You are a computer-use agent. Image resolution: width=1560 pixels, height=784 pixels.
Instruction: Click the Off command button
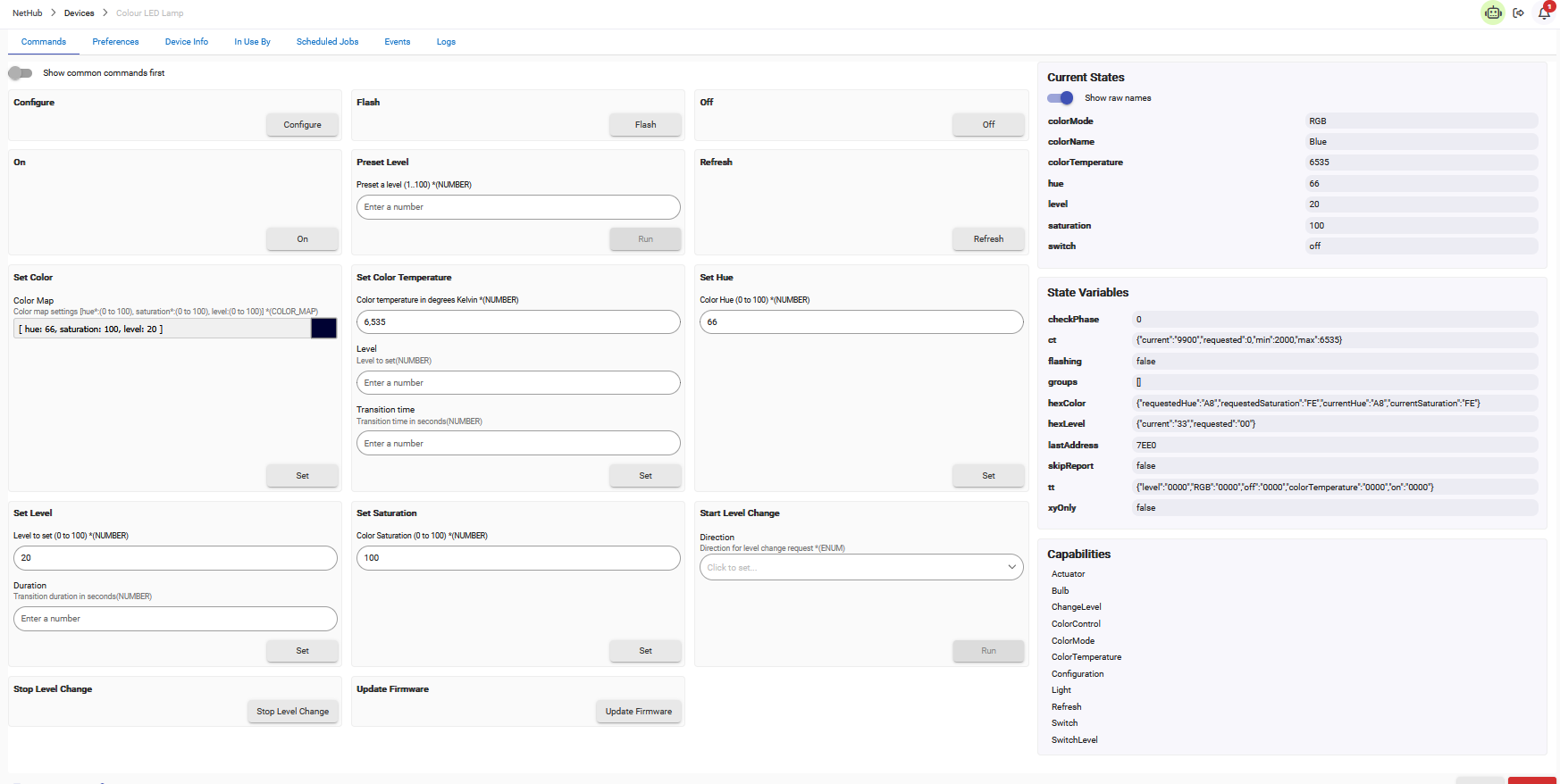click(988, 125)
